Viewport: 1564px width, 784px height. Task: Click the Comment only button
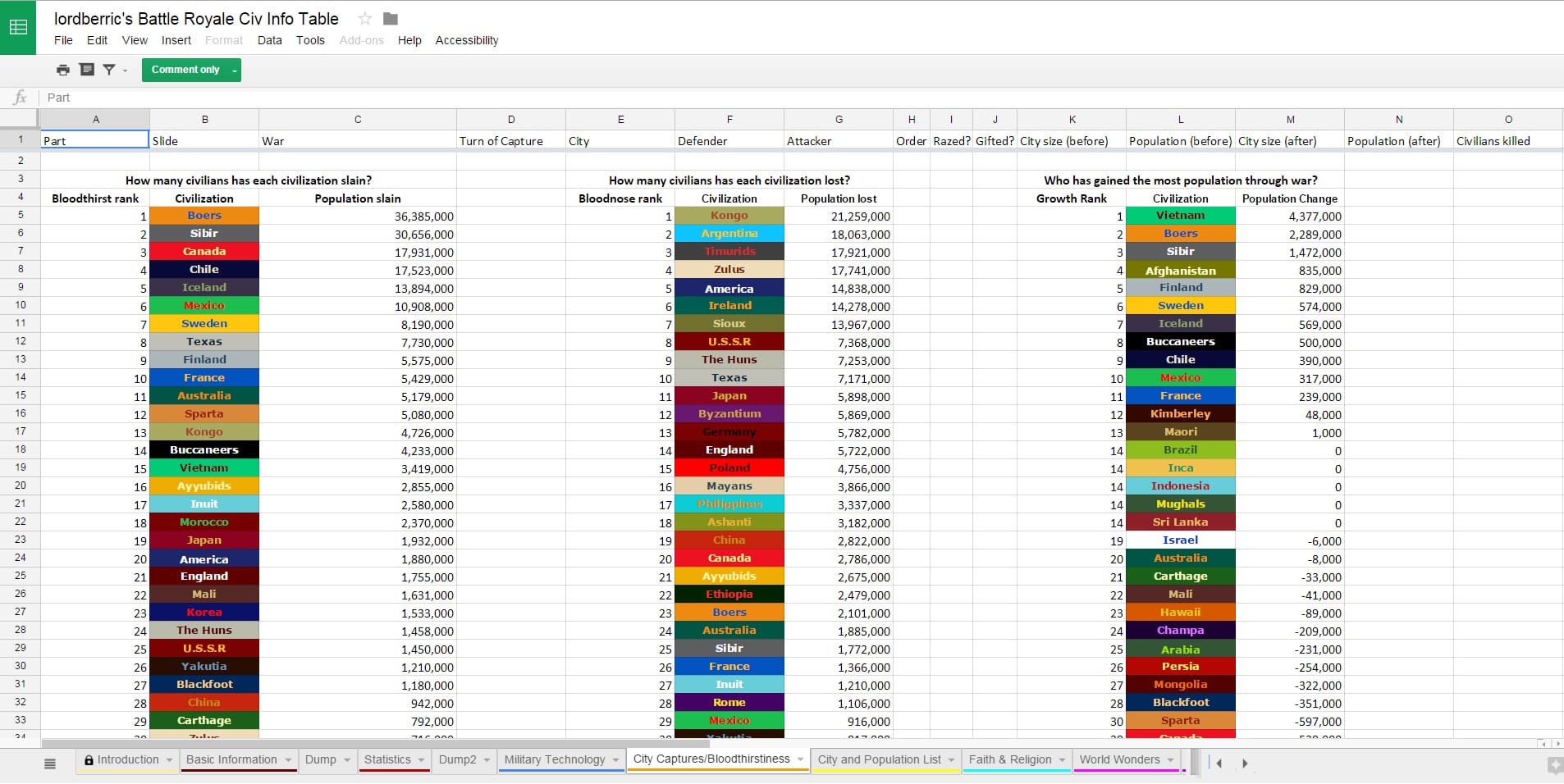[x=185, y=70]
